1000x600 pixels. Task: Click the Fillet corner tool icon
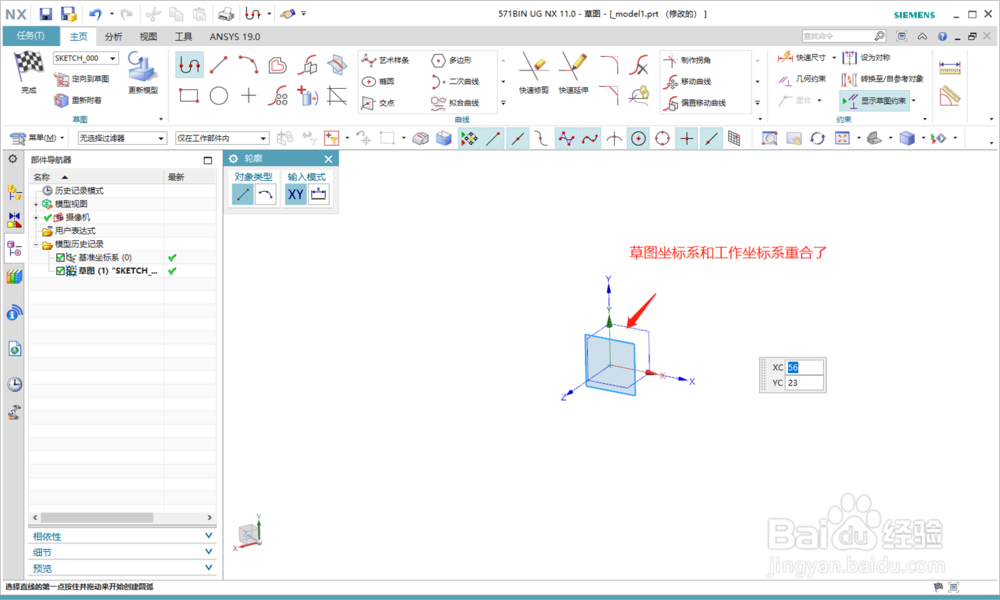(610, 64)
